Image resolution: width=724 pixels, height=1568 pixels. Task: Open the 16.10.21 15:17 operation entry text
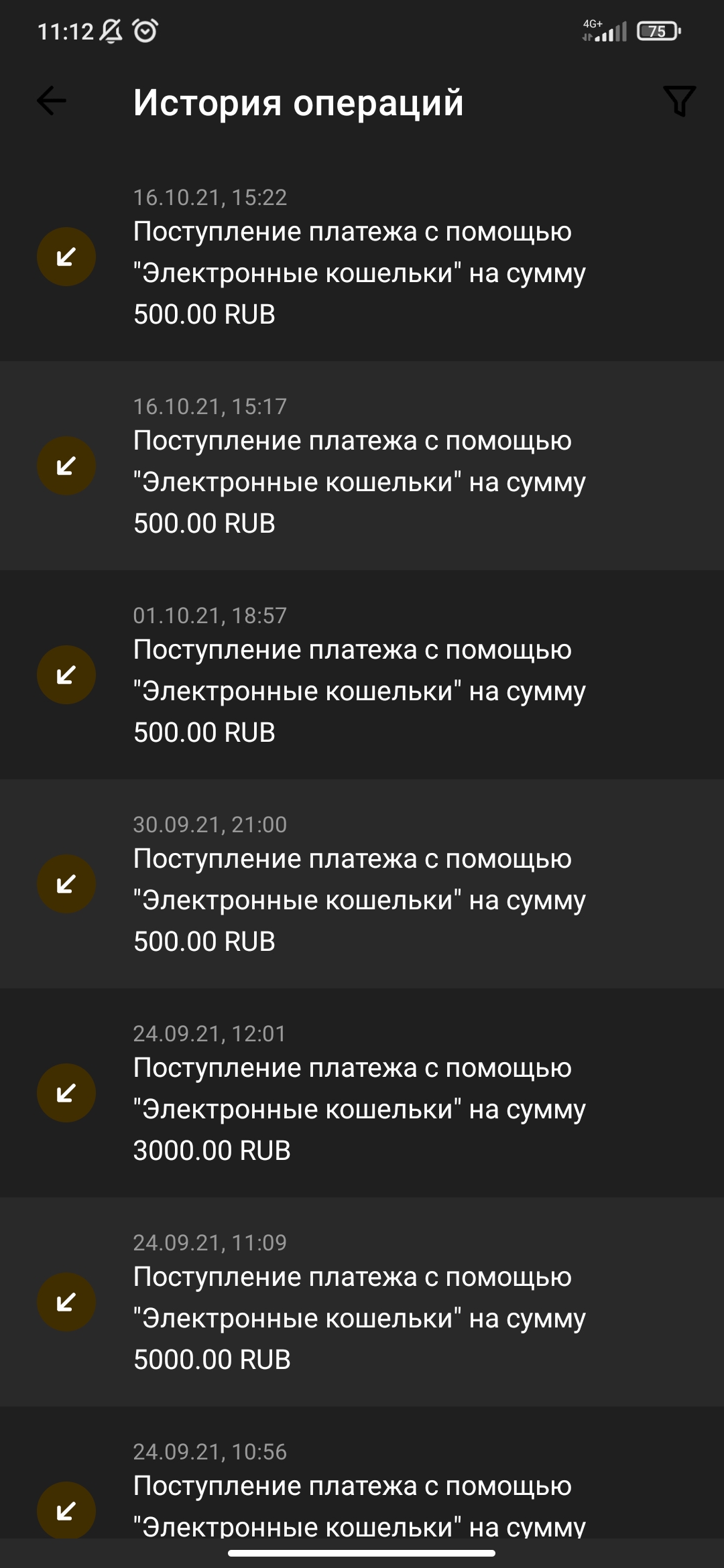pos(359,482)
